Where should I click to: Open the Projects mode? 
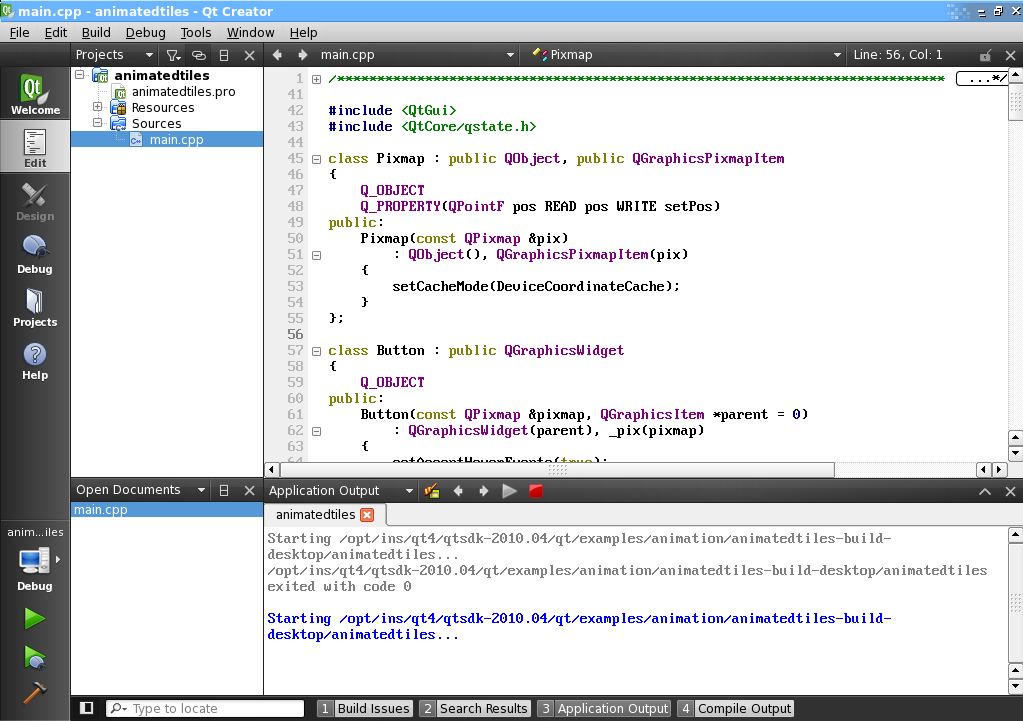point(35,307)
